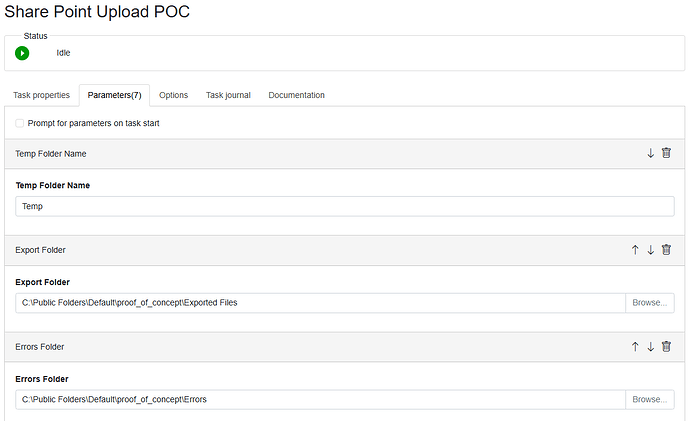Move Errors Folder parameter down

click(x=650, y=347)
